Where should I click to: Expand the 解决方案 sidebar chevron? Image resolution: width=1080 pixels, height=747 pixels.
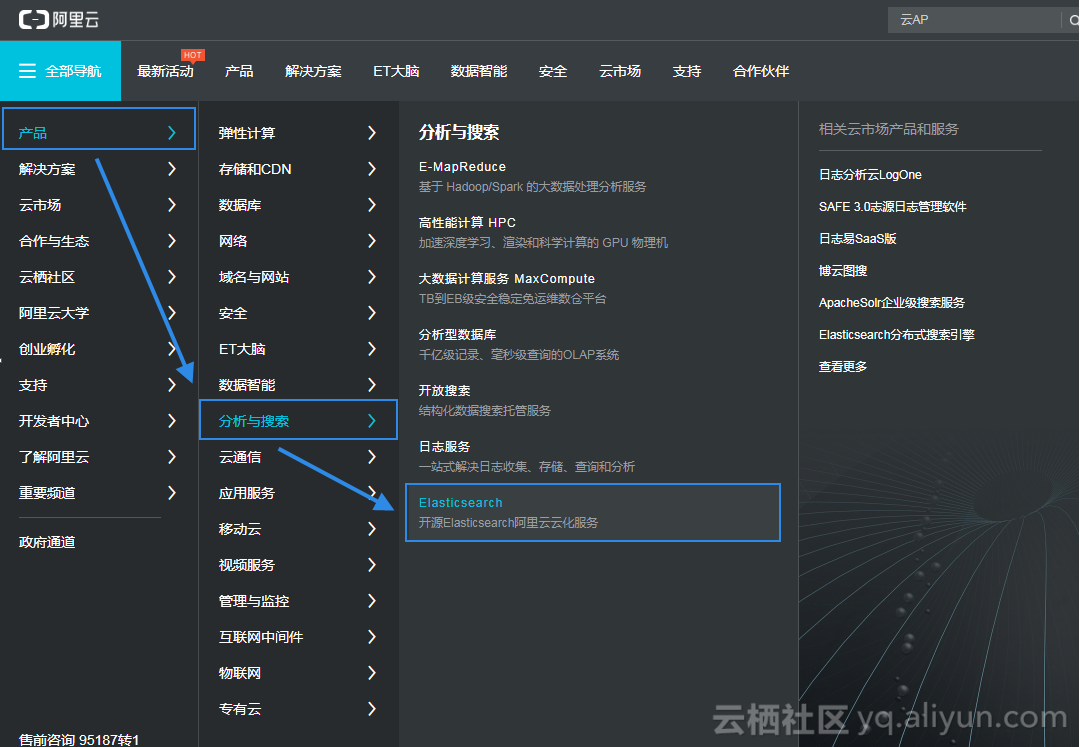[172, 169]
